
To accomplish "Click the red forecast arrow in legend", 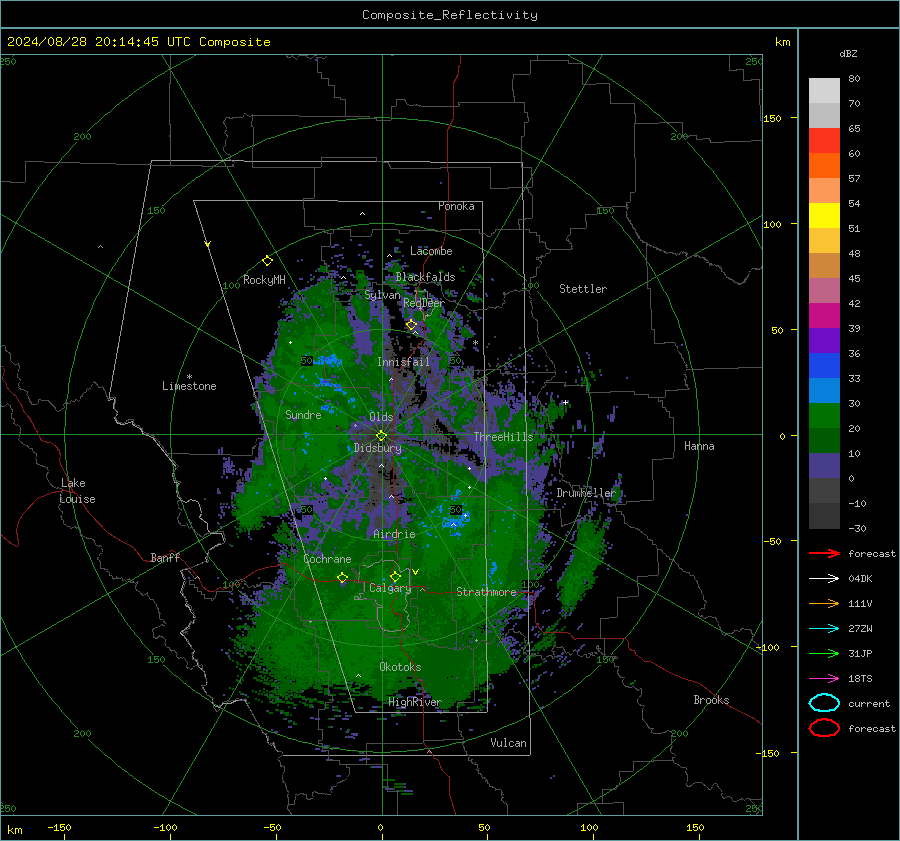I will tap(824, 553).
